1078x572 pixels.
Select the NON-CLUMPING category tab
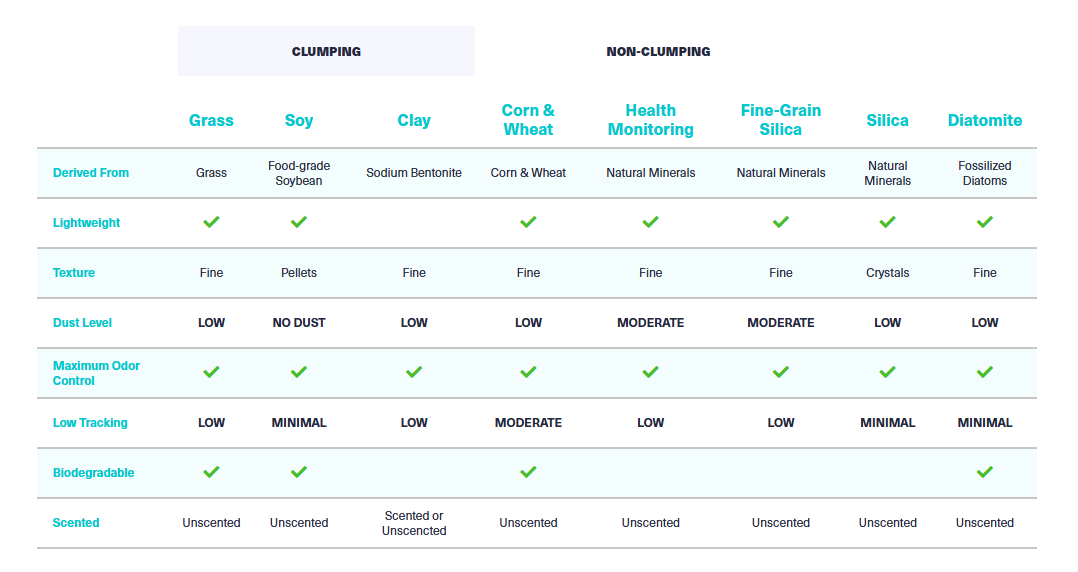pyautogui.click(x=658, y=52)
